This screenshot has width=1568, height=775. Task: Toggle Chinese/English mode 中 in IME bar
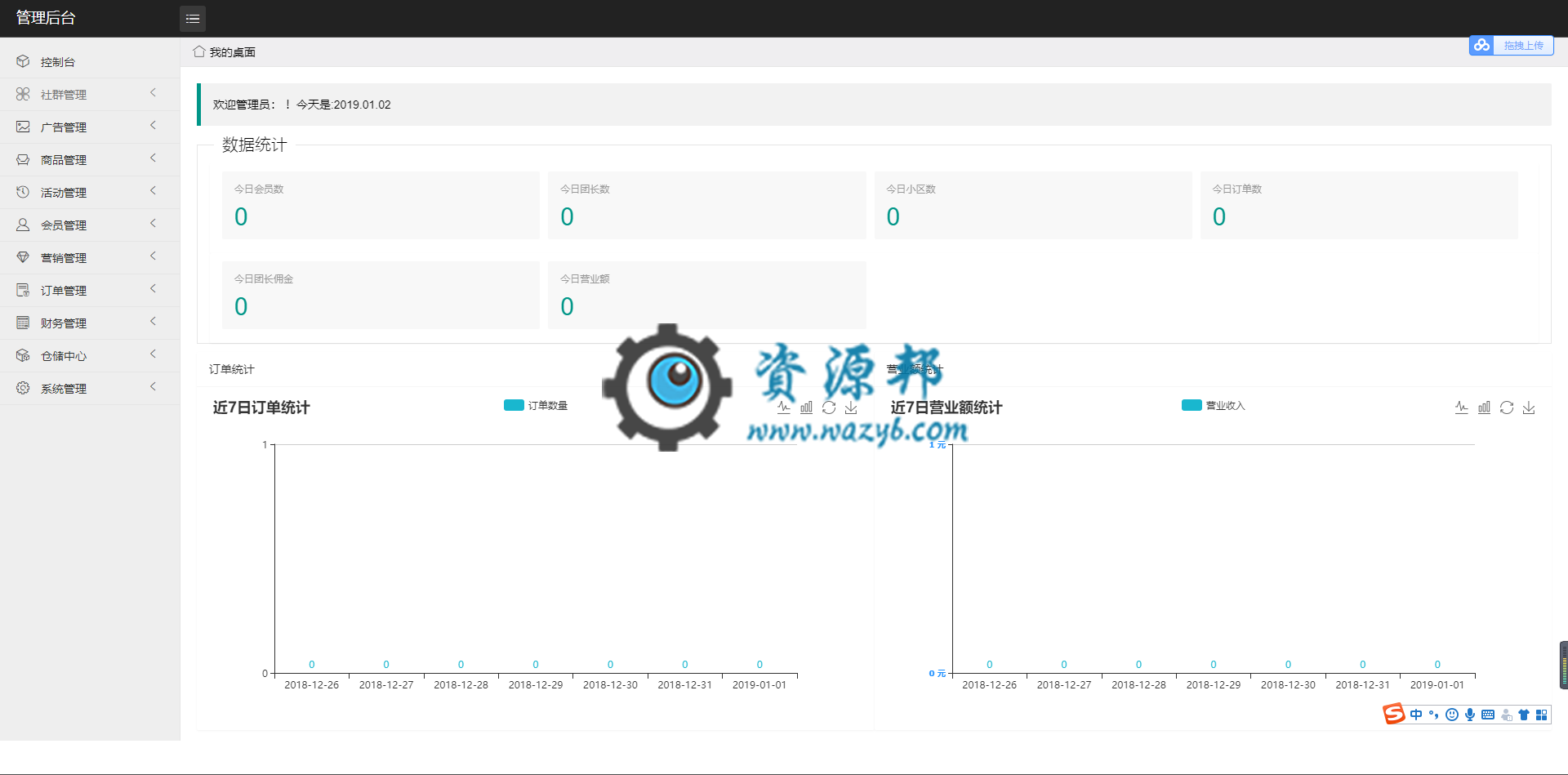(x=1416, y=715)
